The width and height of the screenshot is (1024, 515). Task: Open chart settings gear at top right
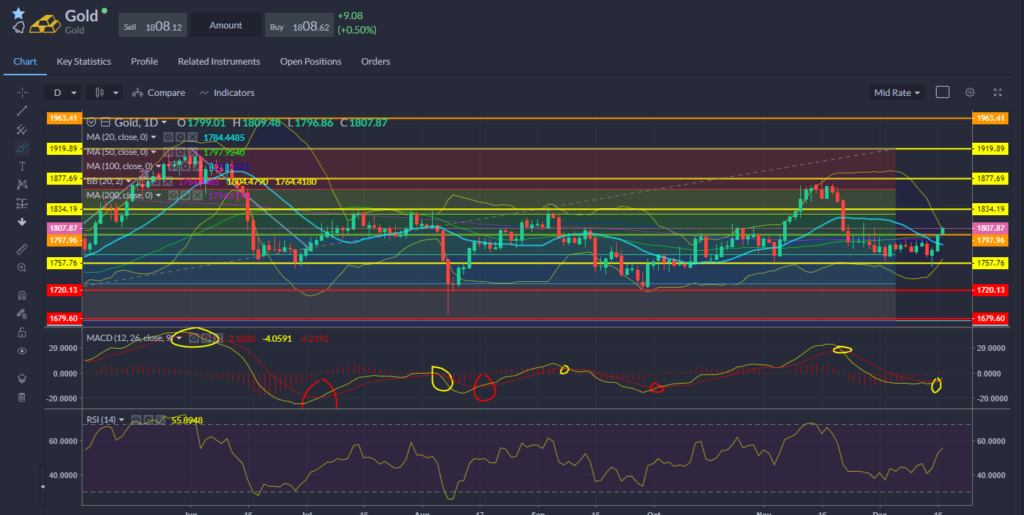point(970,93)
